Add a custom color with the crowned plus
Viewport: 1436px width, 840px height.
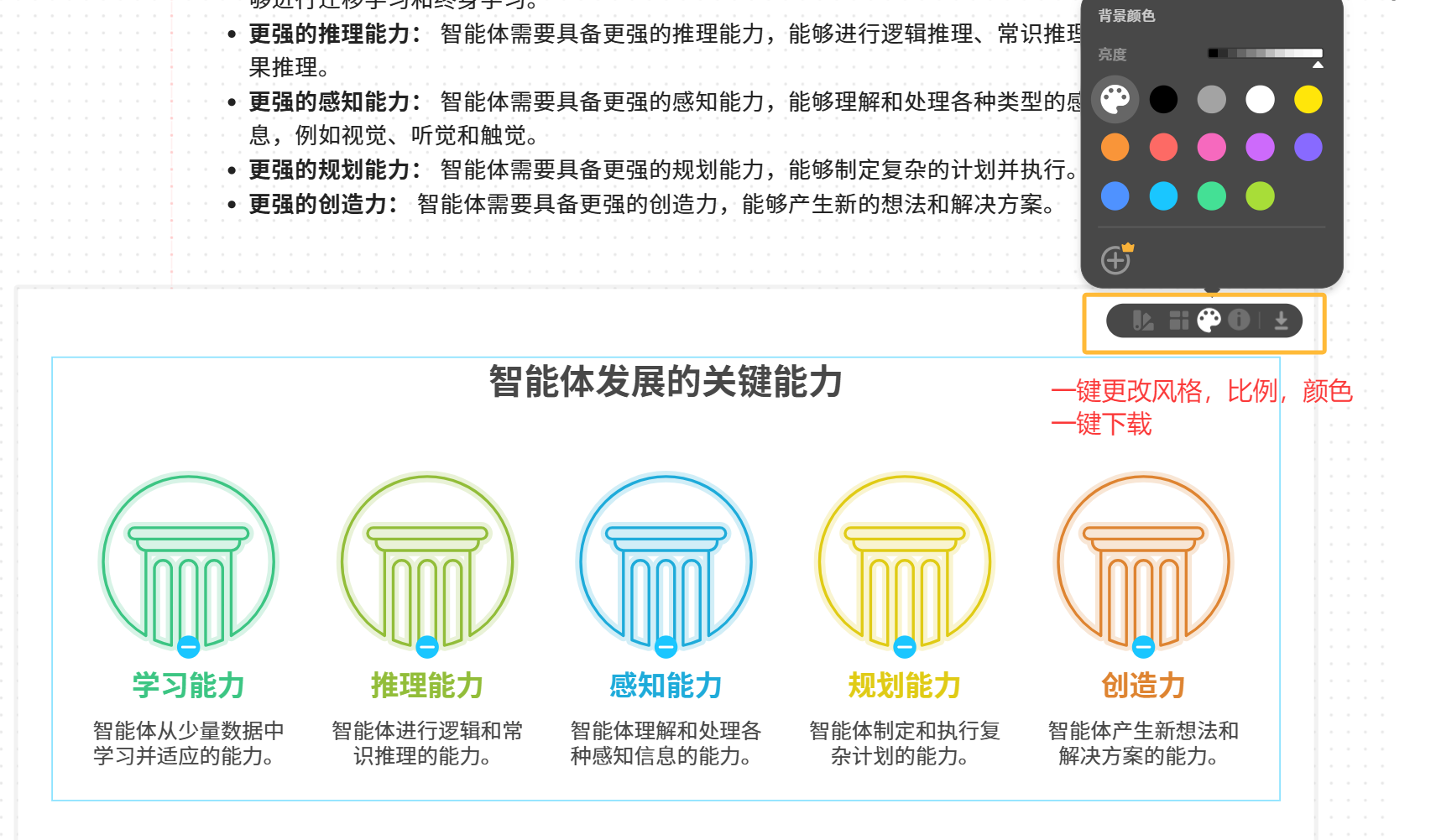pos(1116,260)
